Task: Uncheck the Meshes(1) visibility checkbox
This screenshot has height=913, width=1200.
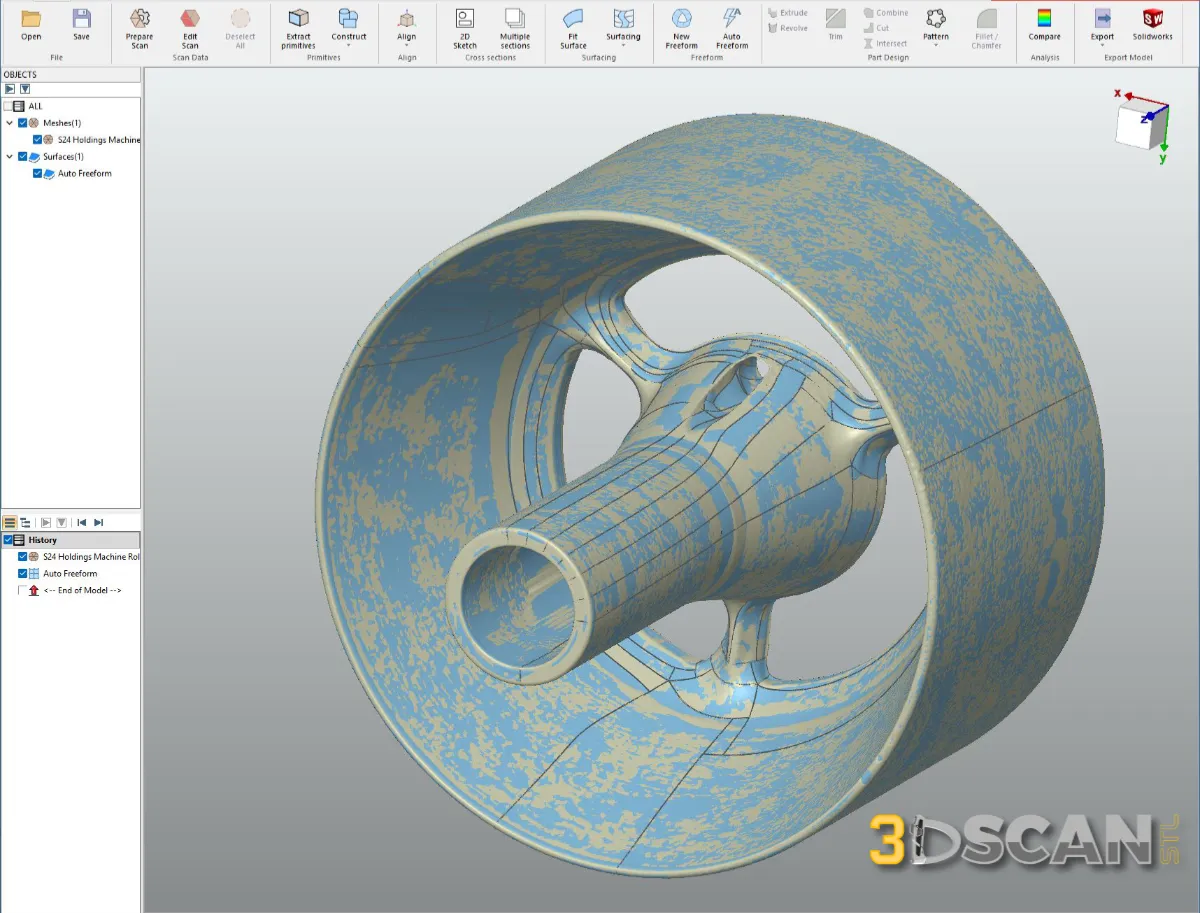Action: pyautogui.click(x=23, y=123)
